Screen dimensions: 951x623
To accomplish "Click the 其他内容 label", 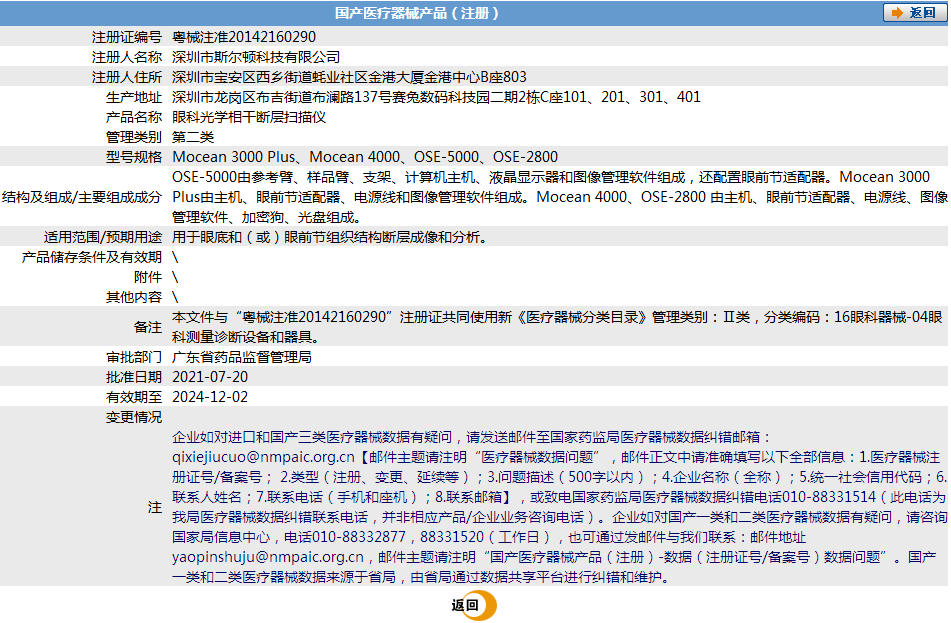I will click(x=134, y=297).
